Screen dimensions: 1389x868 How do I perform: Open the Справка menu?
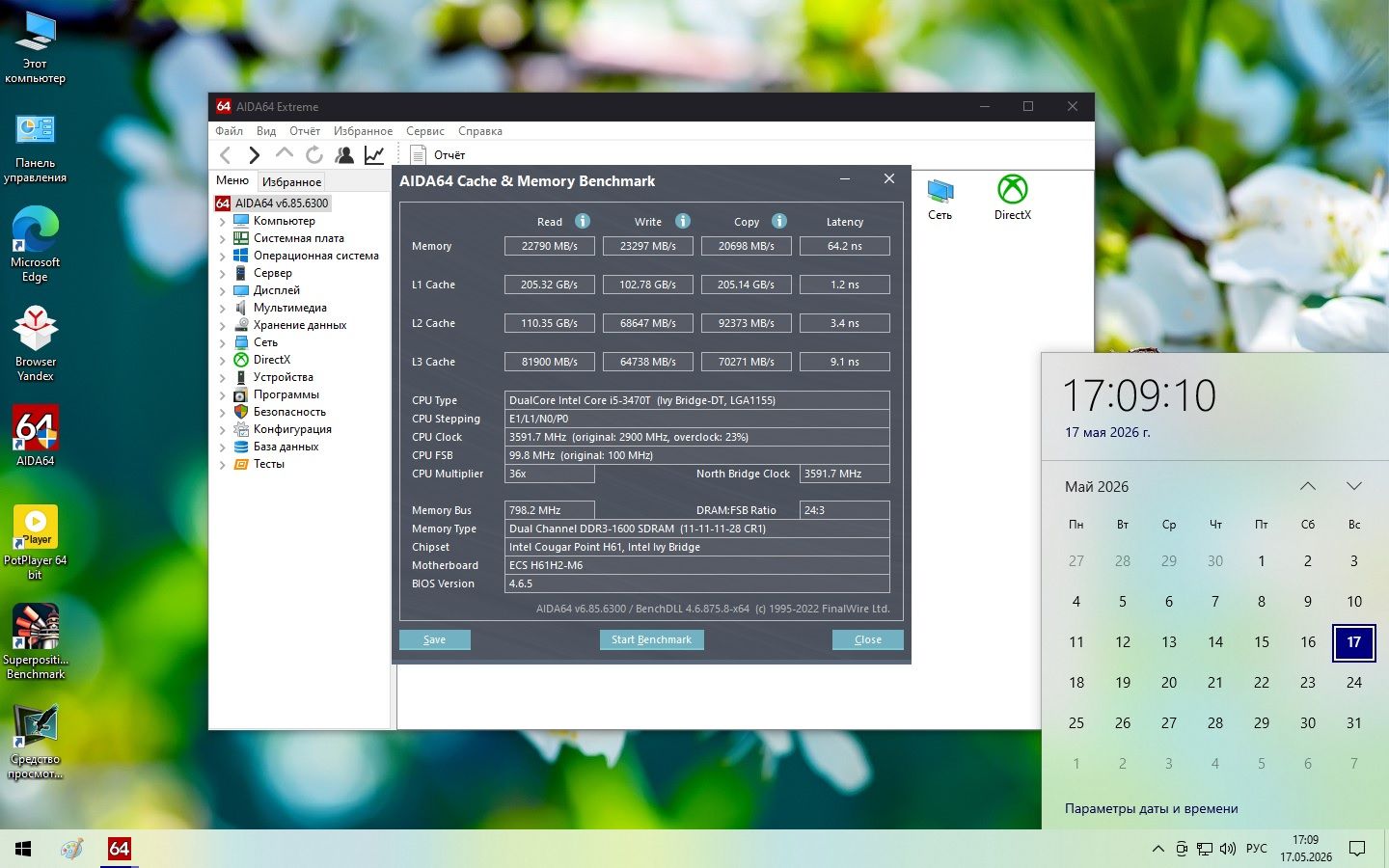pos(480,131)
